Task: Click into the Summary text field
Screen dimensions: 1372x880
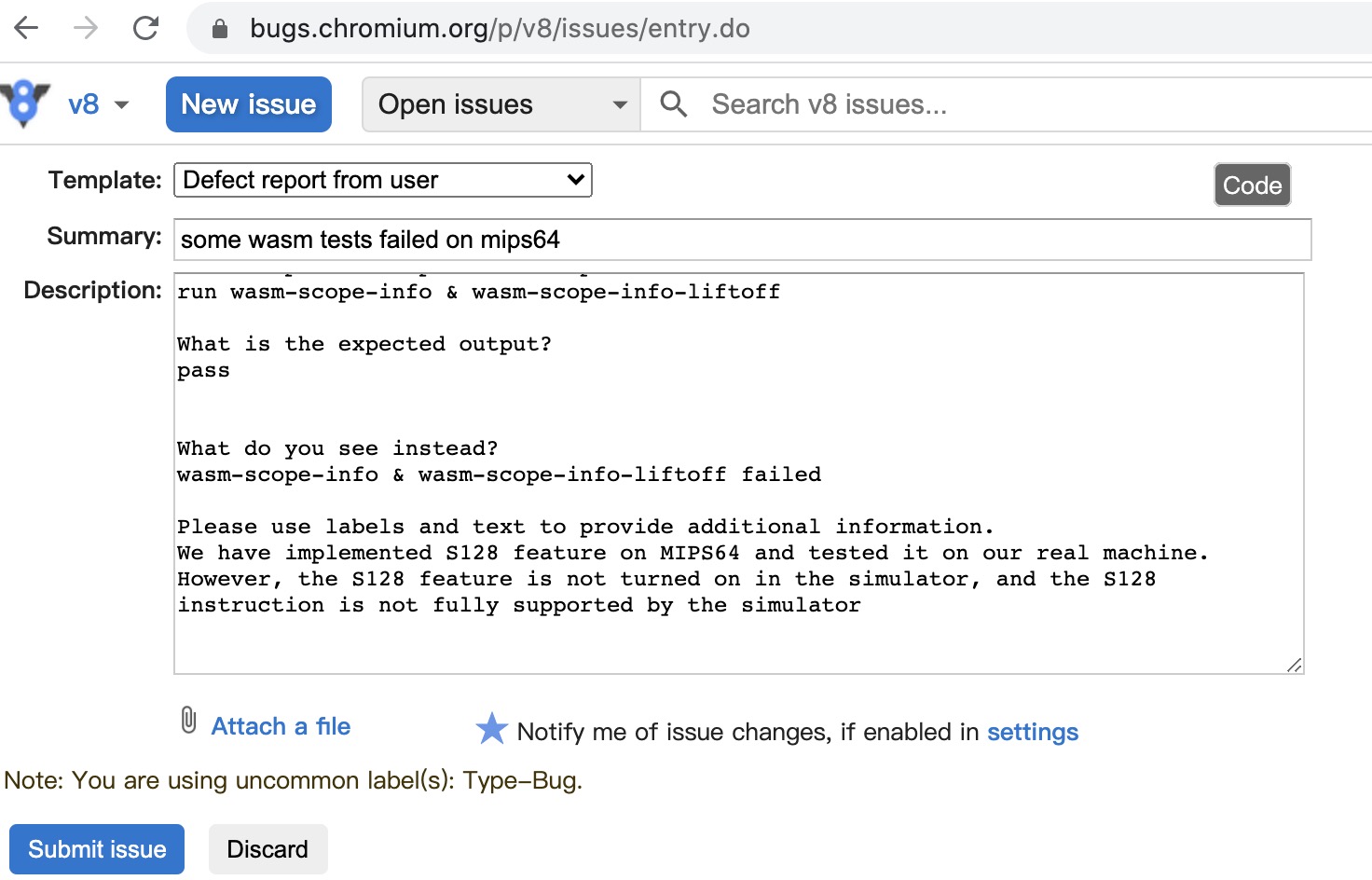Action: pos(742,240)
